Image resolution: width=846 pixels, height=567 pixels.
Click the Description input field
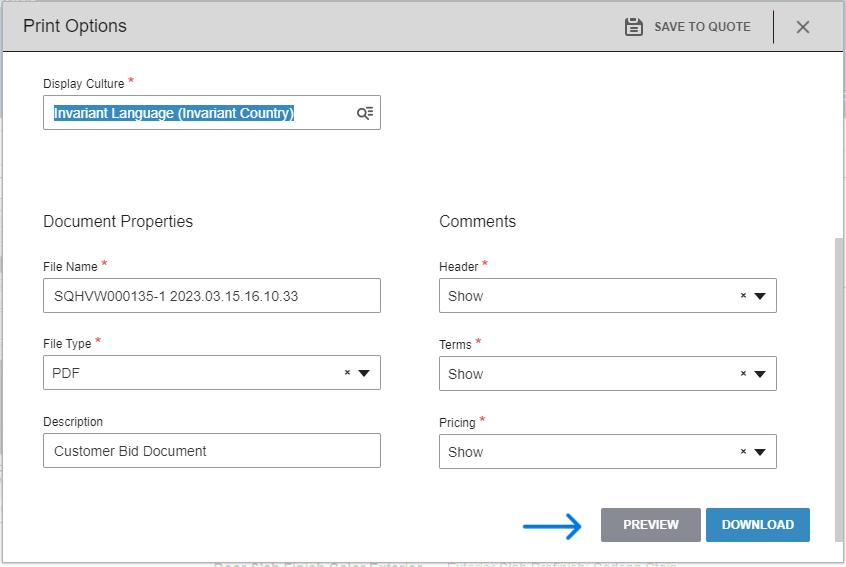click(x=212, y=451)
